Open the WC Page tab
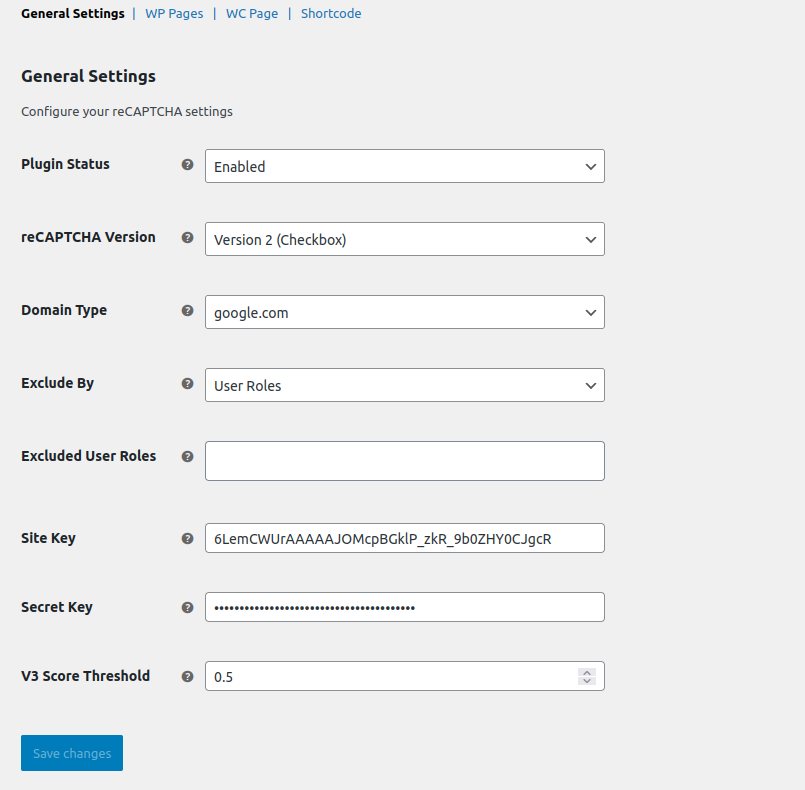The width and height of the screenshot is (805, 790). pos(251,13)
